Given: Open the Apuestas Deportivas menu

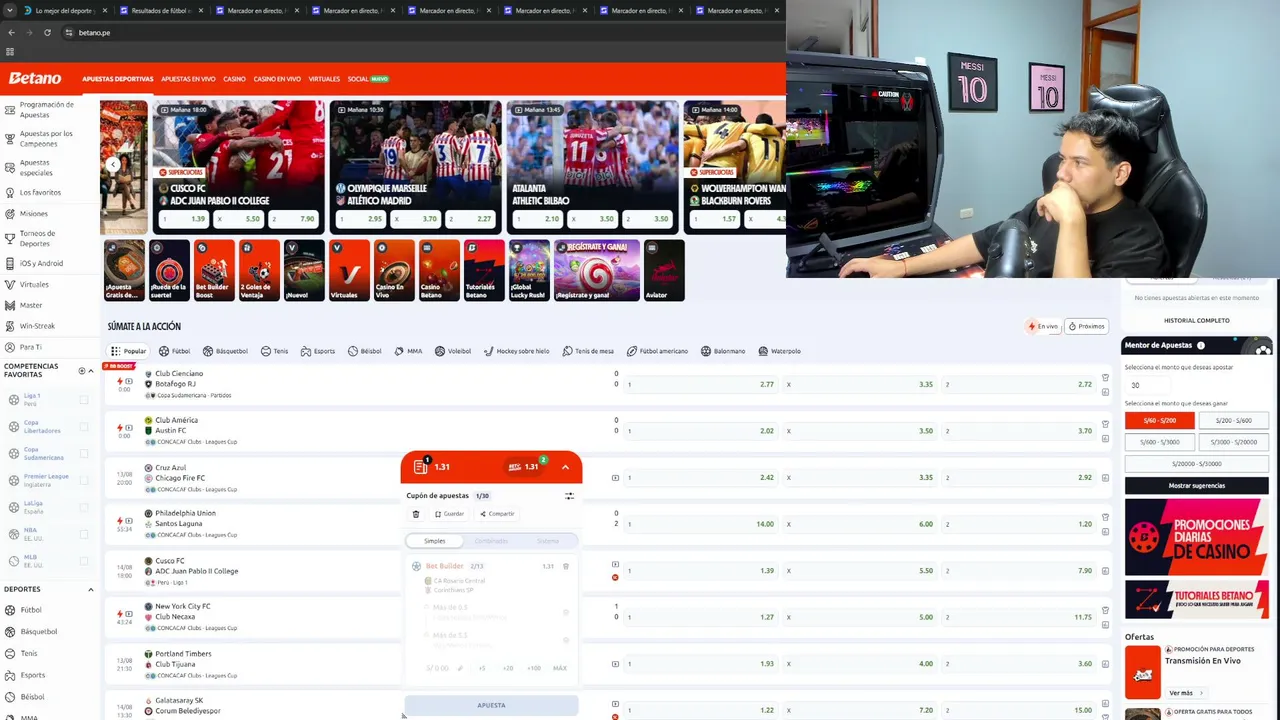Looking at the screenshot, I should pos(118,79).
